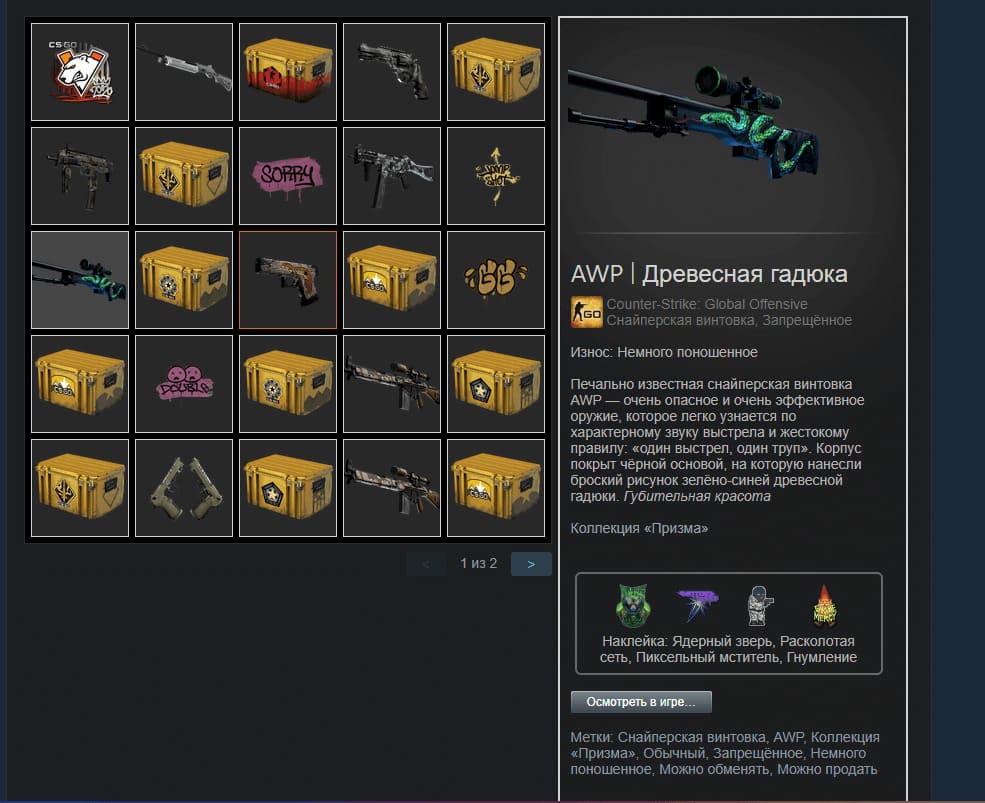985x803 pixels.
Task: Select the gold arrow shot graffiti
Action: (x=496, y=176)
